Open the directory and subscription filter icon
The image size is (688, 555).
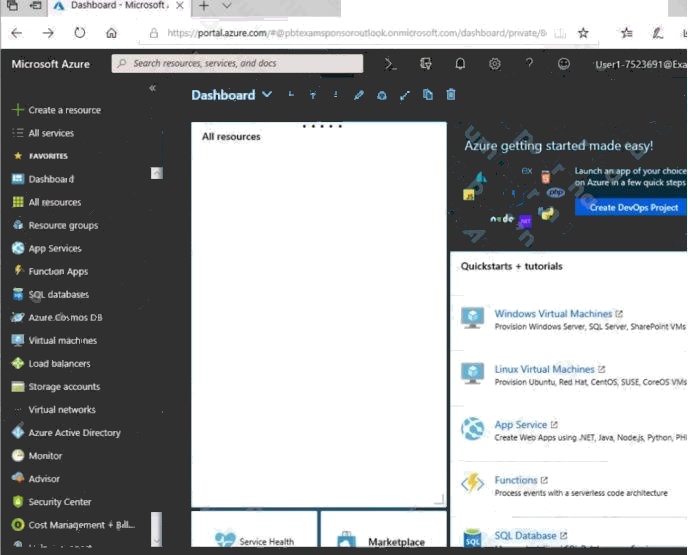[x=426, y=64]
